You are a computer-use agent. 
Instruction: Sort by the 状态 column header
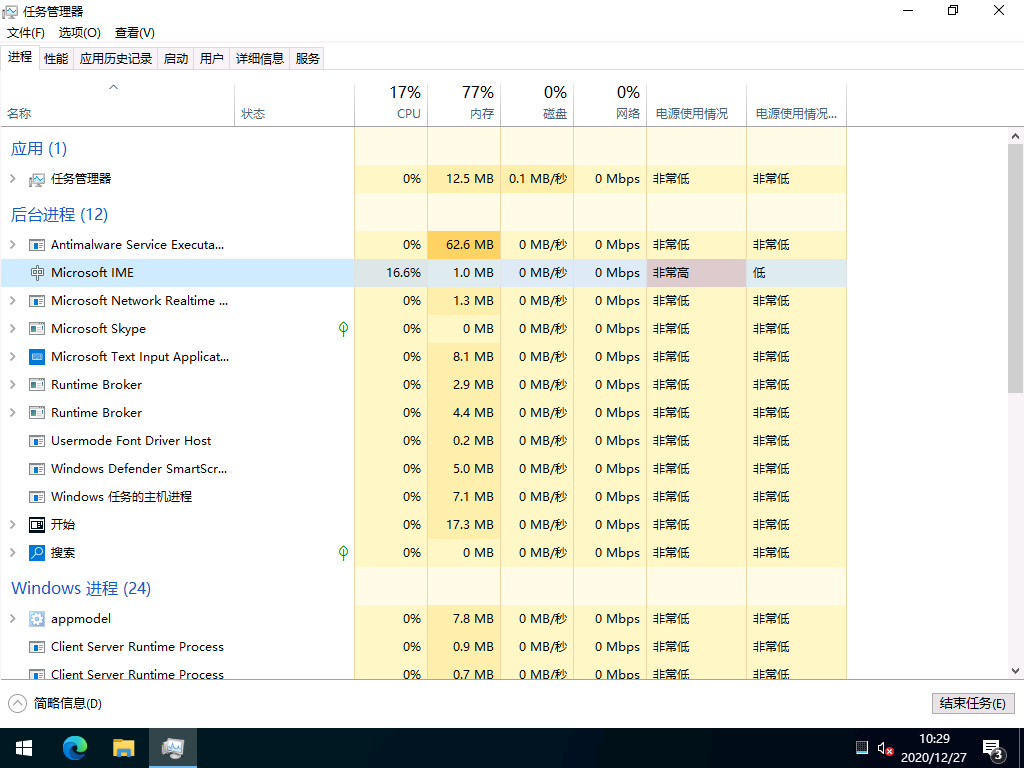coord(295,104)
